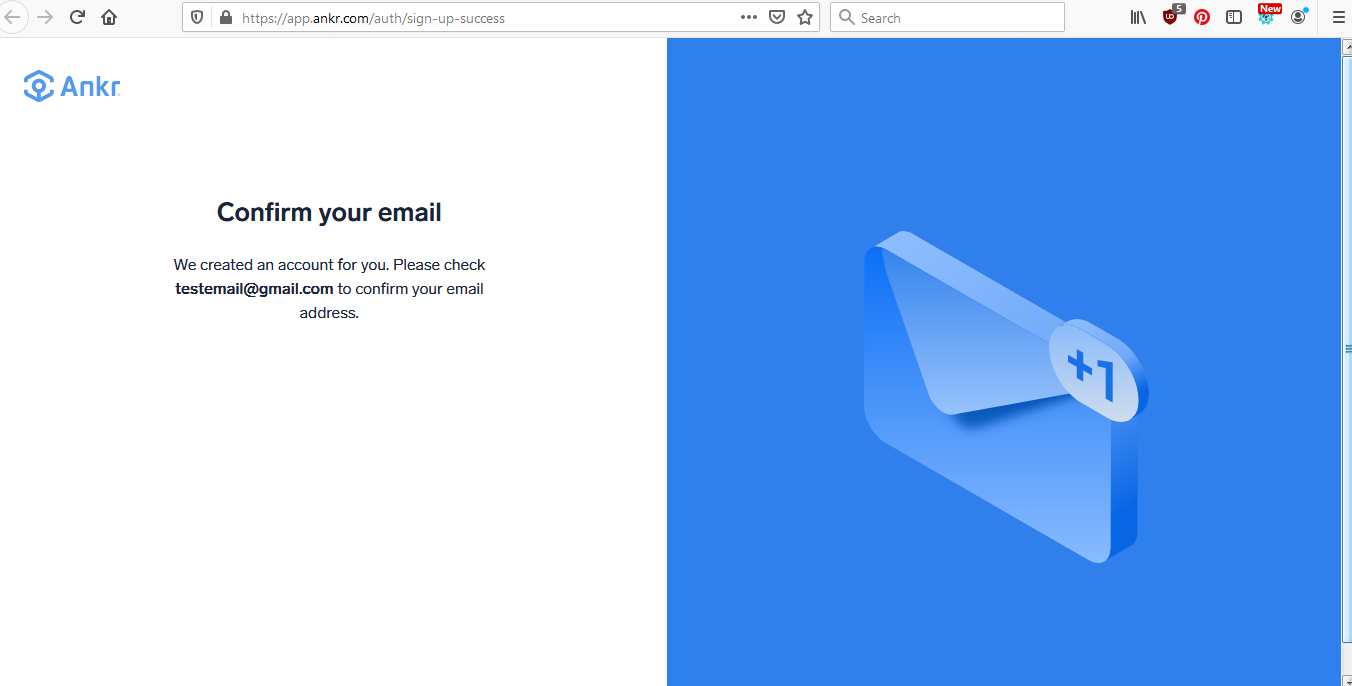Focus the Search box
The width and height of the screenshot is (1352, 686).
[947, 17]
